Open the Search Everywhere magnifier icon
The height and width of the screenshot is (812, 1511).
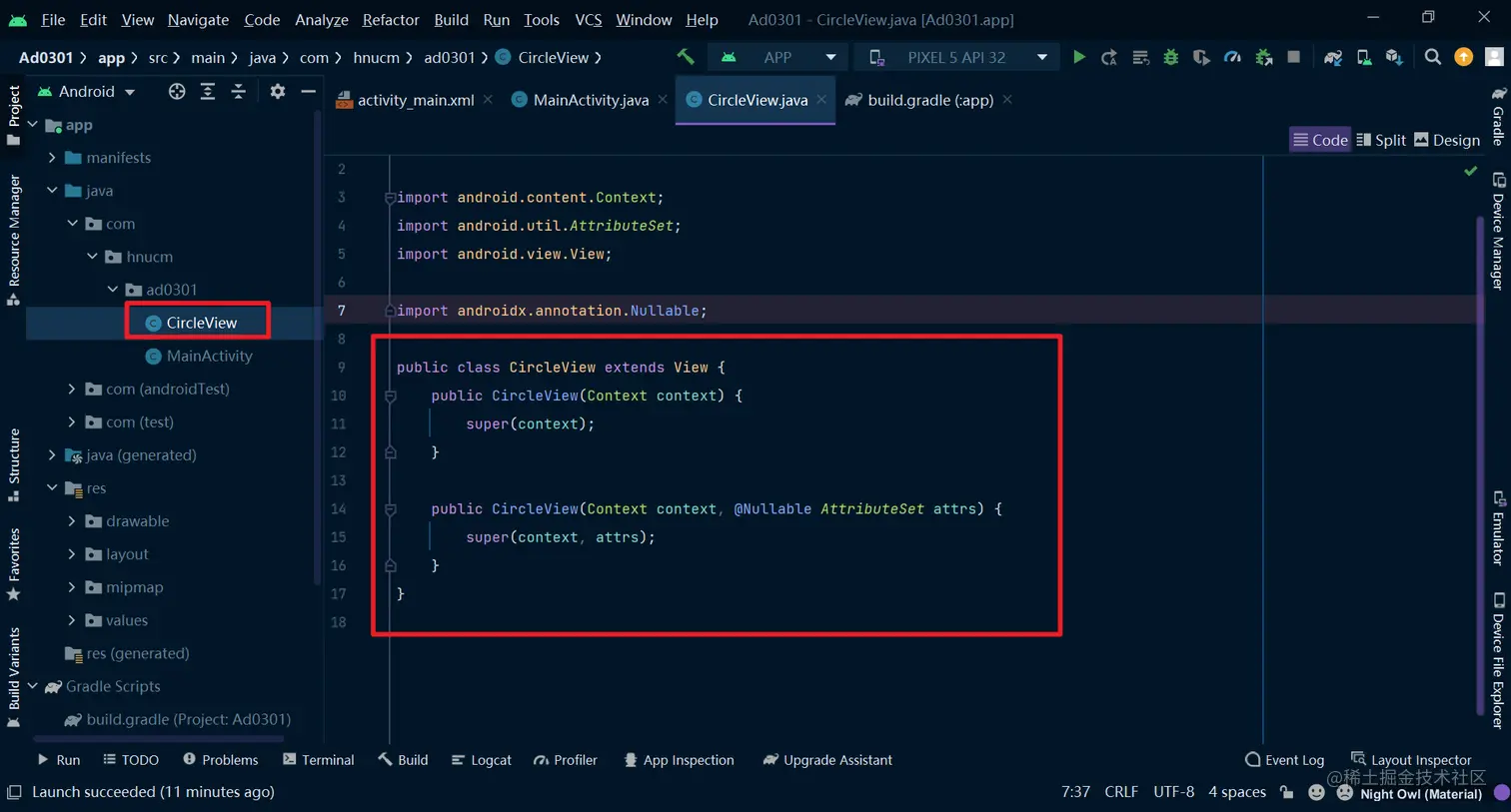[x=1433, y=57]
